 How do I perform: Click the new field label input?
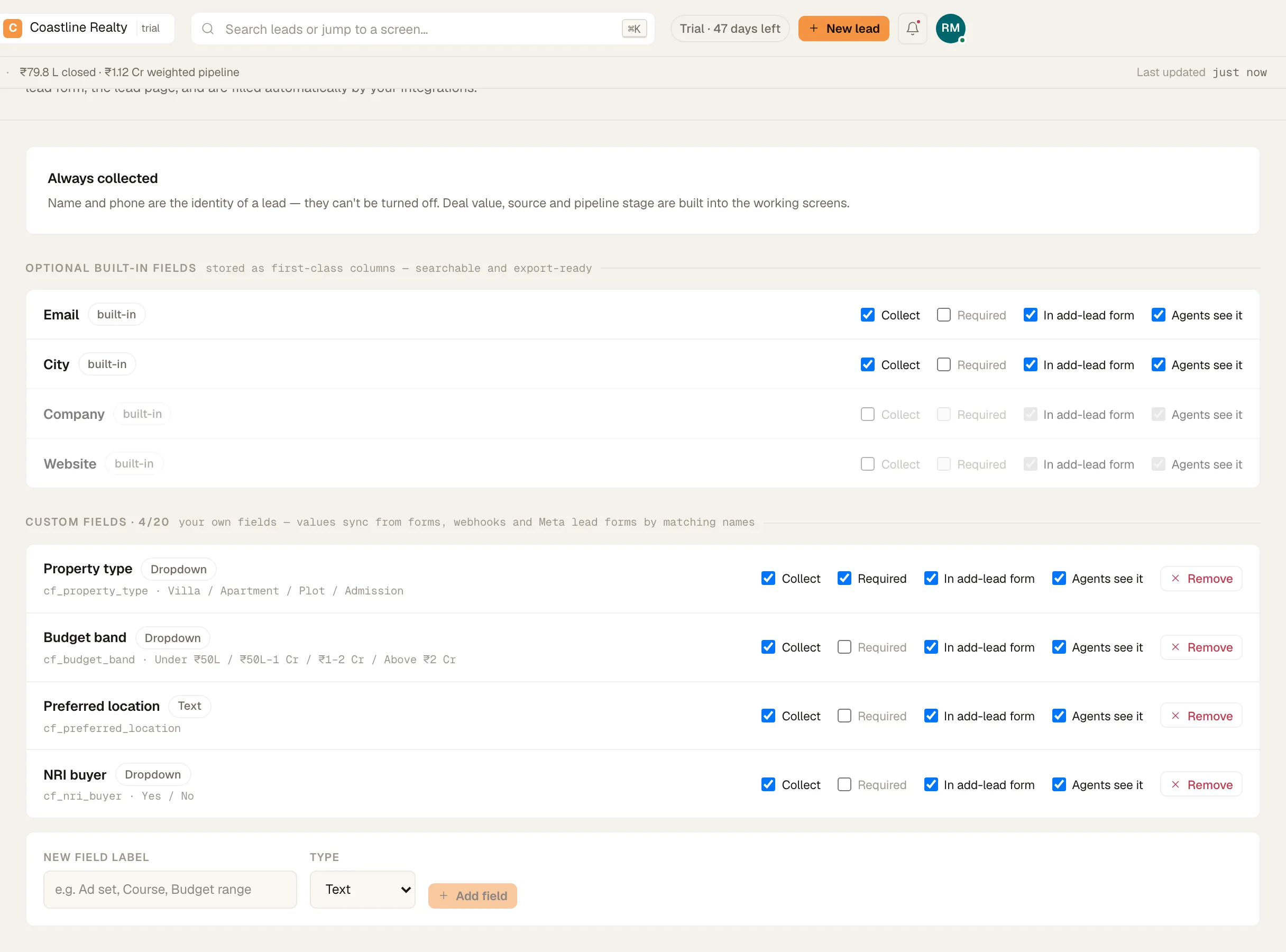tap(170, 889)
